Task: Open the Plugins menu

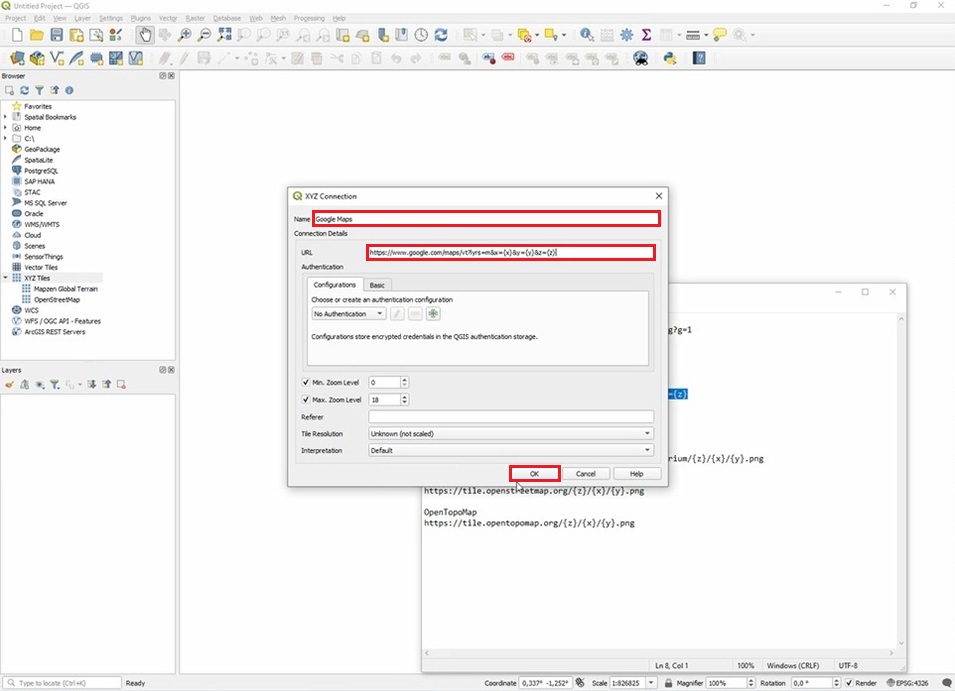Action: pos(141,18)
